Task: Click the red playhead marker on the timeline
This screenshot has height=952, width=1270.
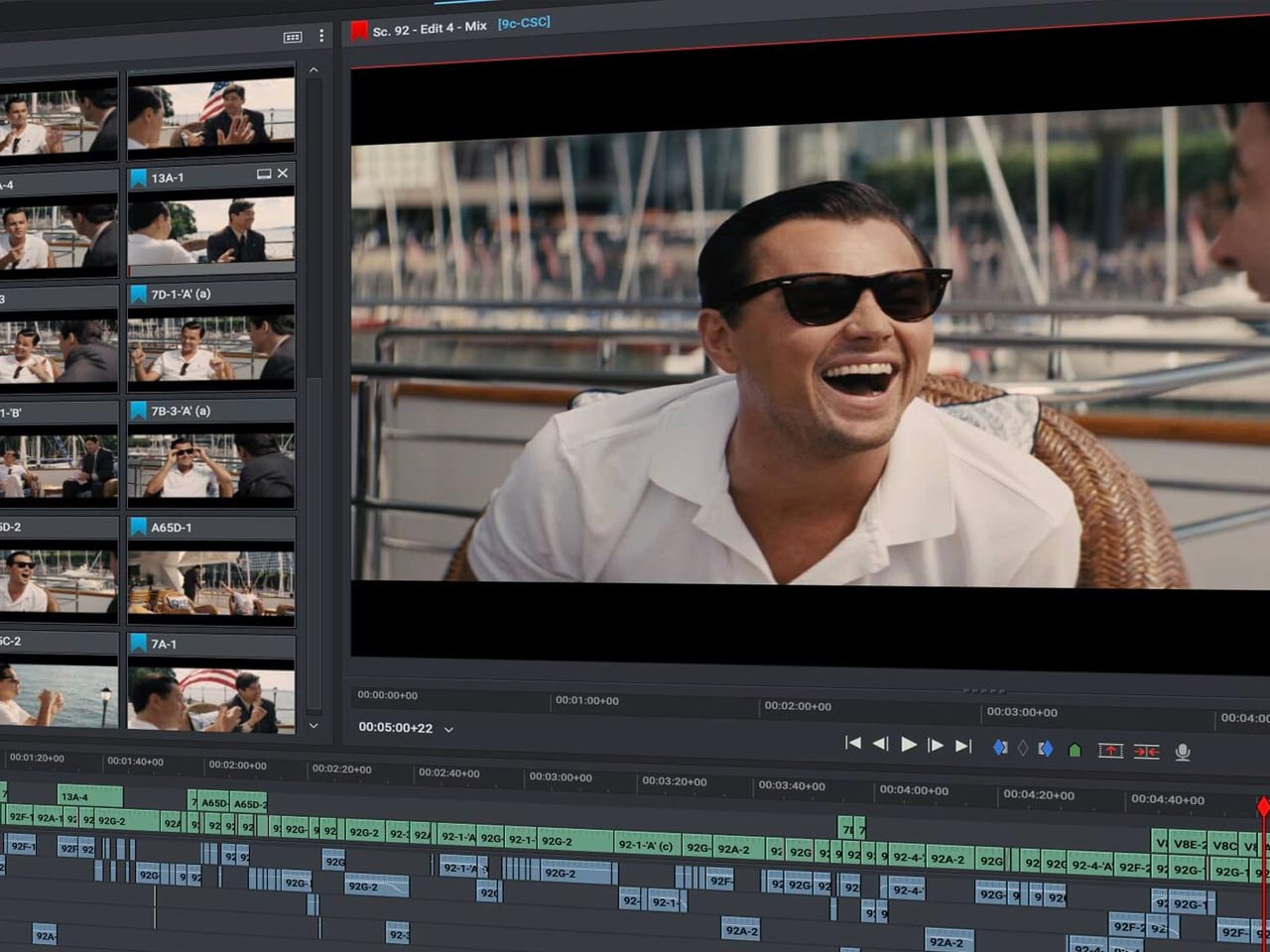Action: click(1263, 806)
